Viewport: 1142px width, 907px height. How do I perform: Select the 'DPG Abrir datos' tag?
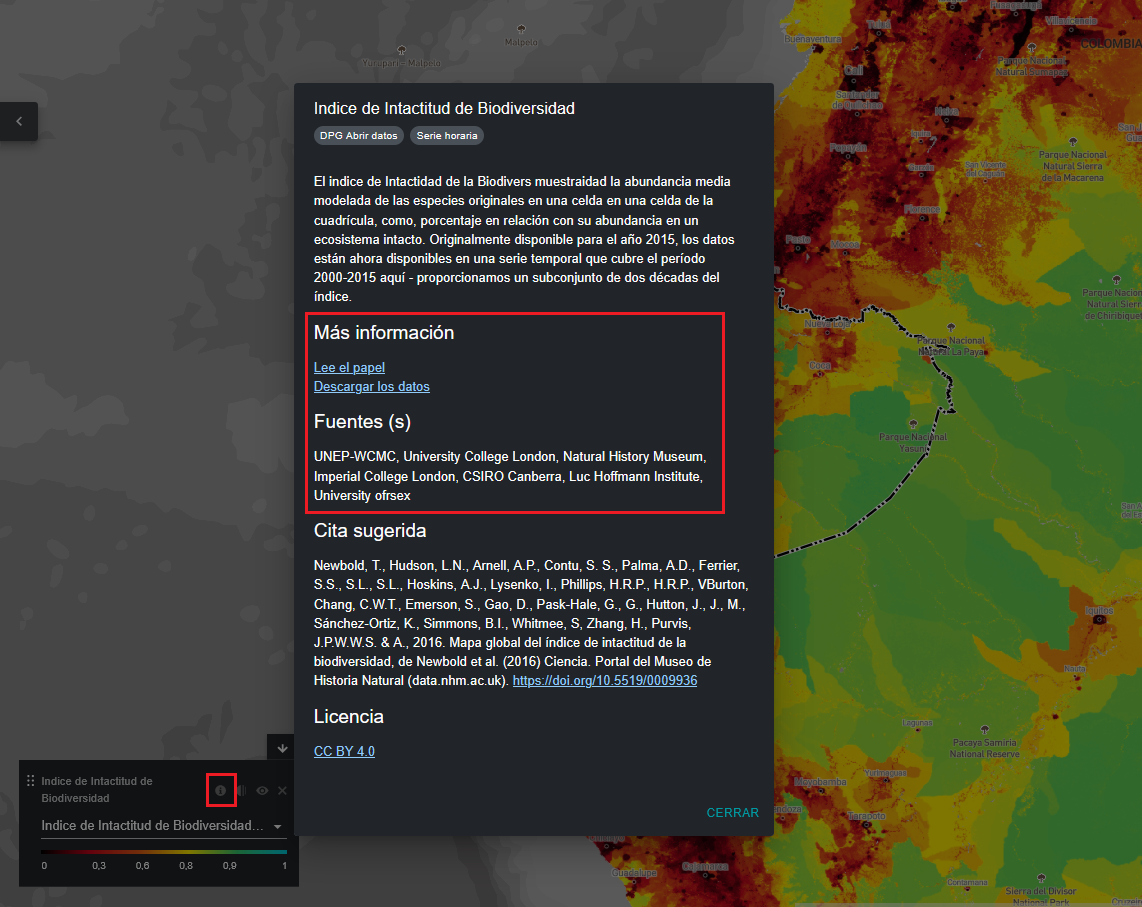358,135
